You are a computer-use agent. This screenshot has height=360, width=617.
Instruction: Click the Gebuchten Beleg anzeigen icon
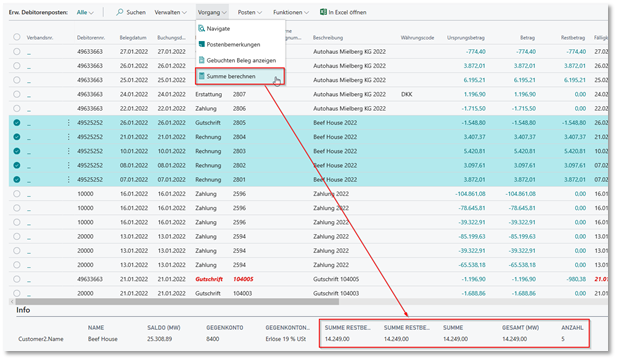click(x=201, y=60)
